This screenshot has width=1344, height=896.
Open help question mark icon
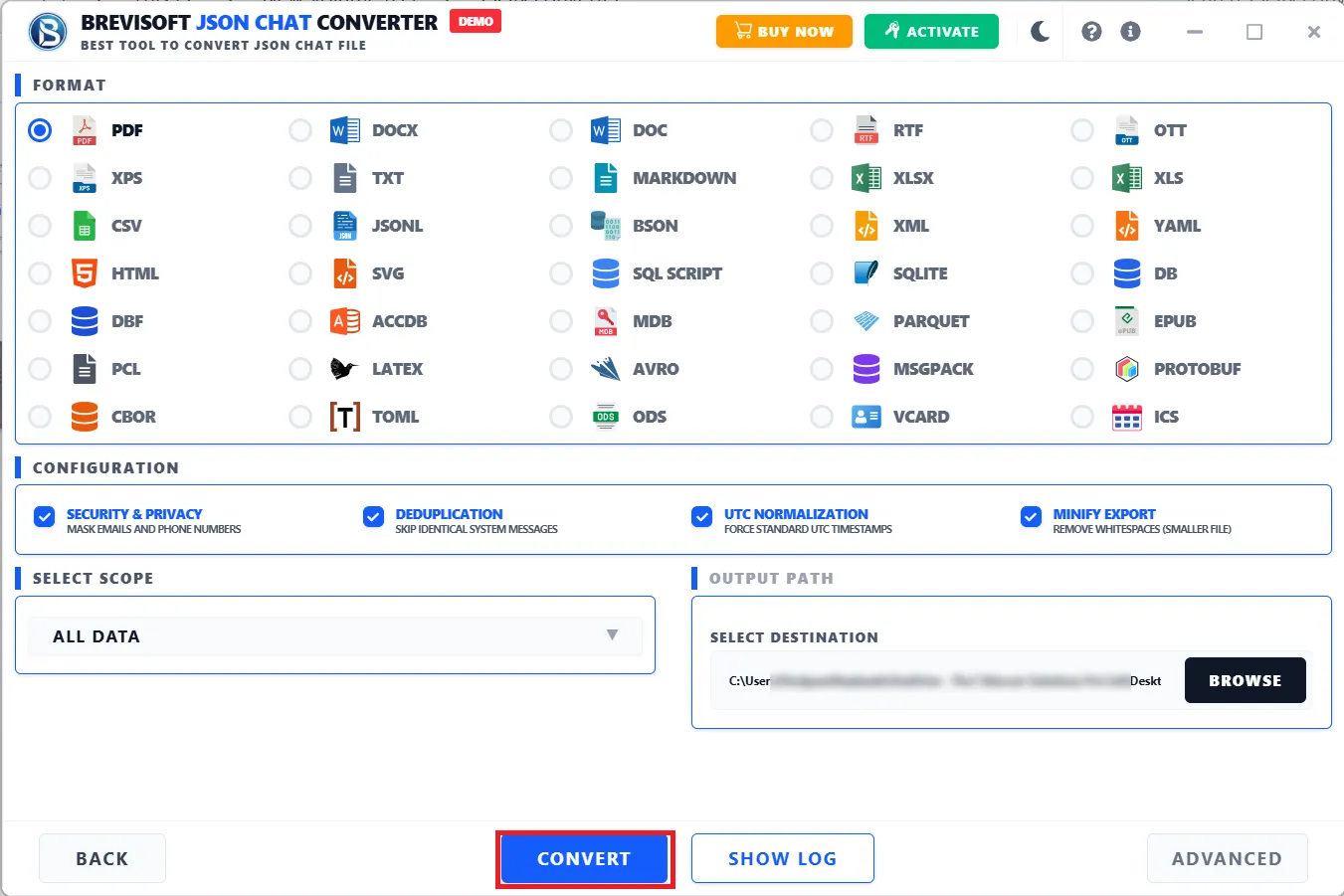pyautogui.click(x=1091, y=32)
